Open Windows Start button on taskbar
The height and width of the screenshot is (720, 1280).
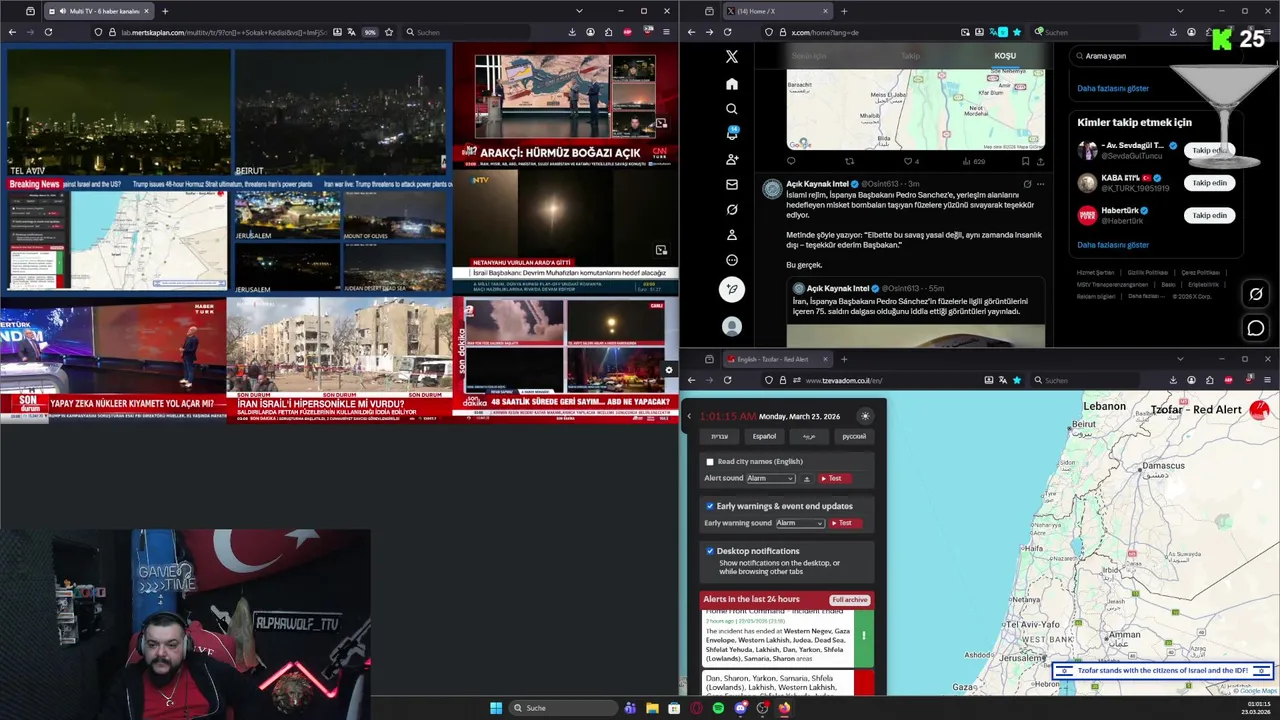point(496,708)
